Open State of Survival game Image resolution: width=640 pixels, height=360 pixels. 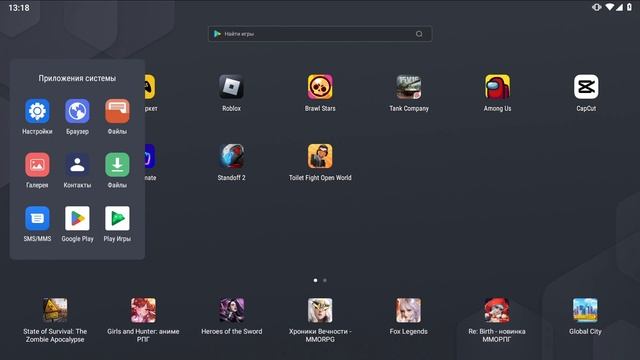[x=55, y=310]
